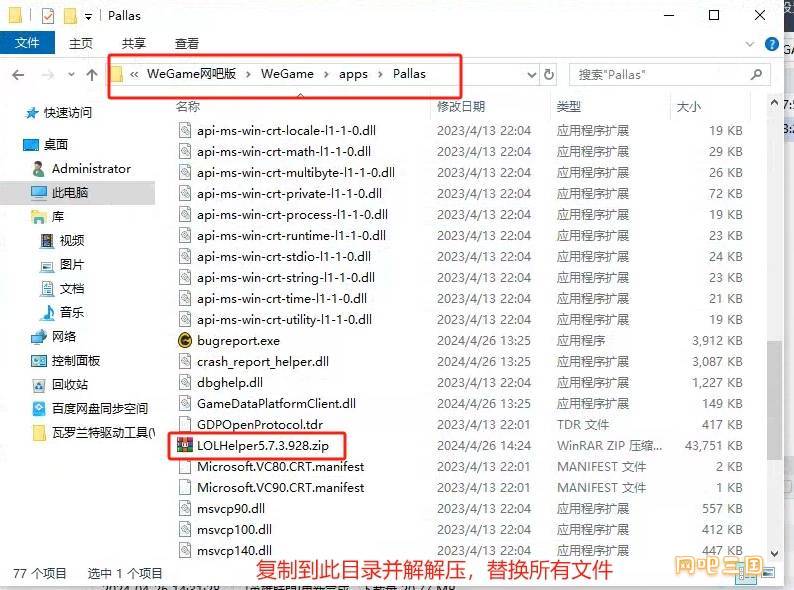The height and width of the screenshot is (590, 794).
Task: Open the quick access toolbar dropdown
Action: pyautogui.click(x=88, y=17)
